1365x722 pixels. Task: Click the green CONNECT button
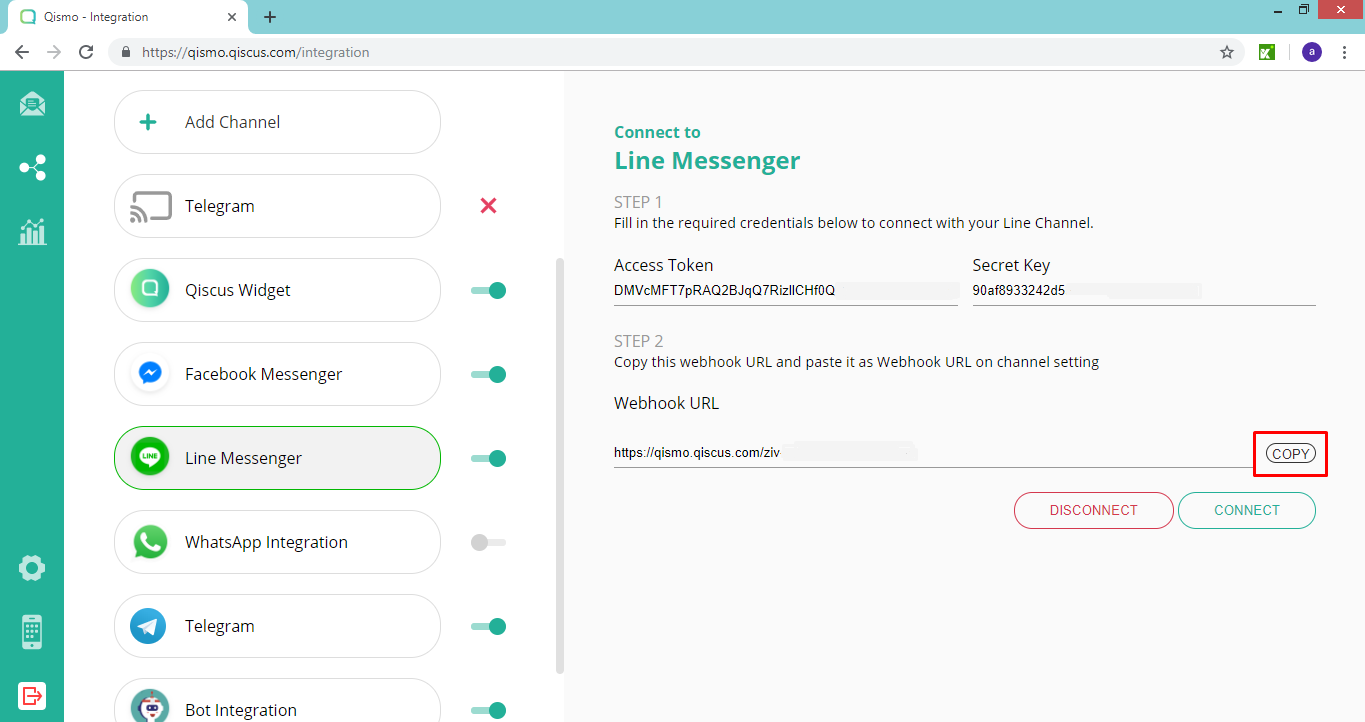[x=1247, y=510]
